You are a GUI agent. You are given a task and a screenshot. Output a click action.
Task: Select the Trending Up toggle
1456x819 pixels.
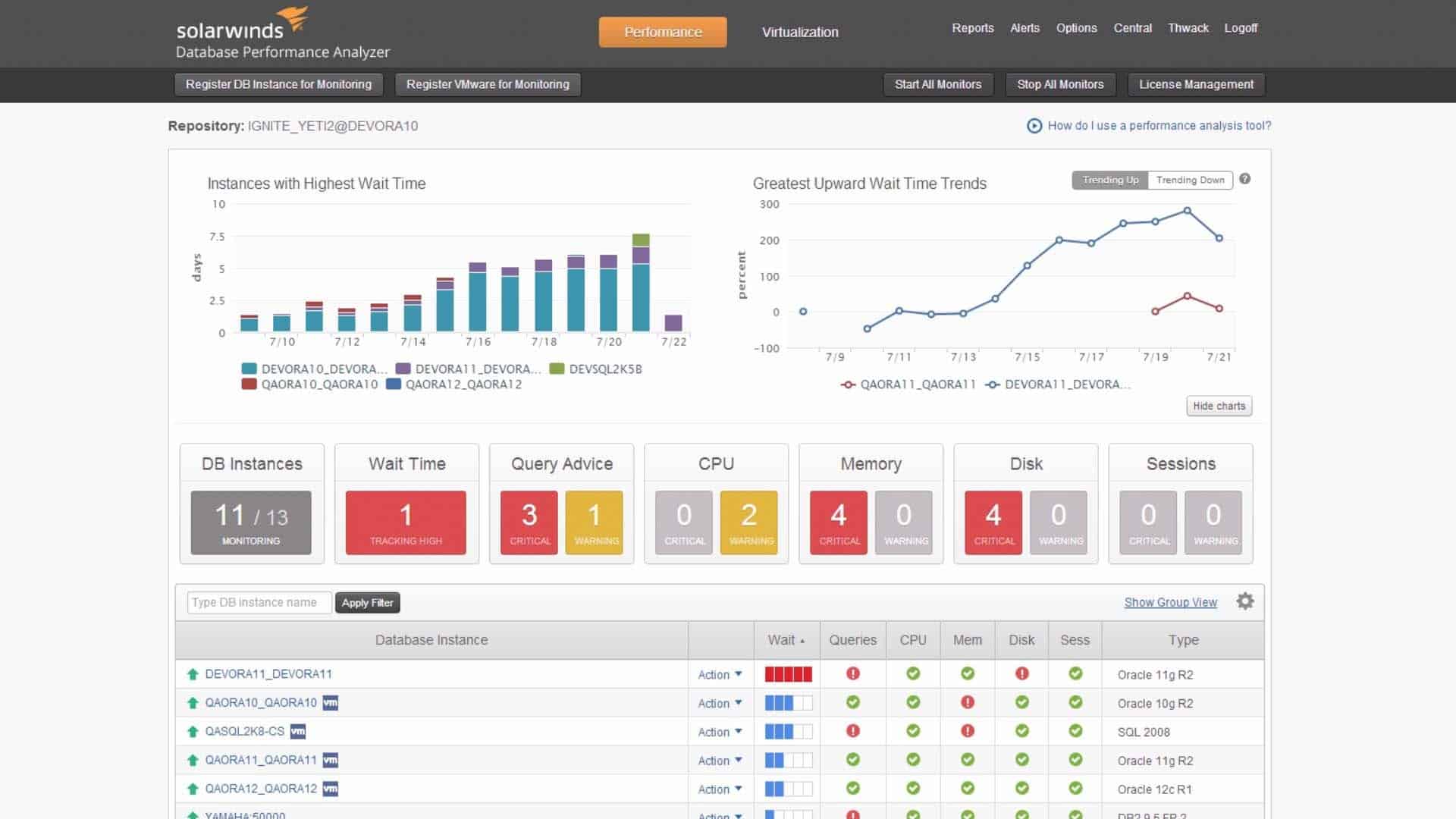[x=1109, y=180]
